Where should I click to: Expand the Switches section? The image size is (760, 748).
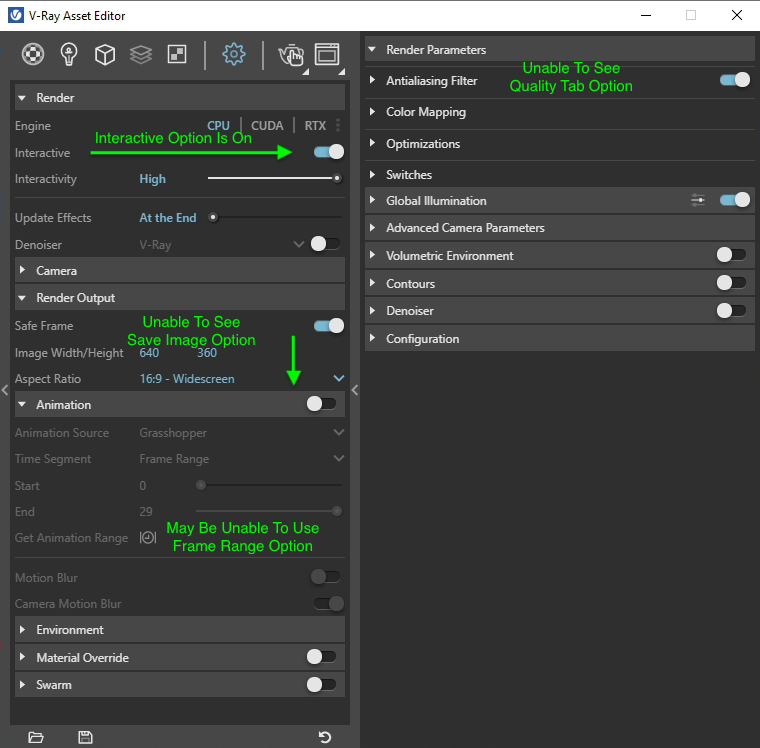560,175
